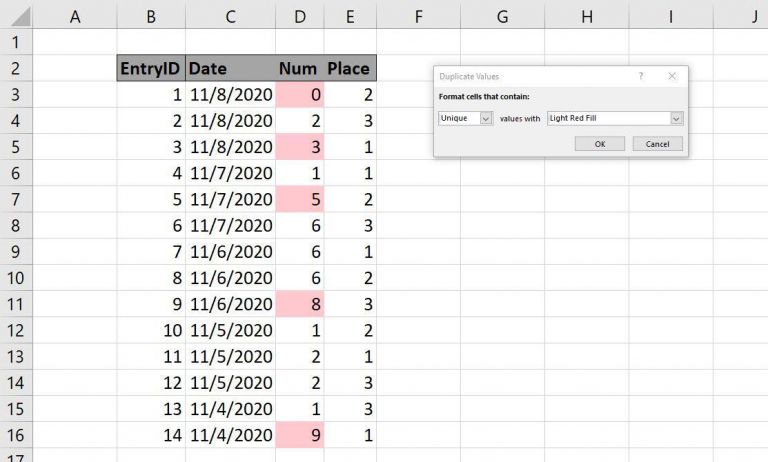The width and height of the screenshot is (768, 462).
Task: Click the Place header cell
Action: pyautogui.click(x=350, y=69)
